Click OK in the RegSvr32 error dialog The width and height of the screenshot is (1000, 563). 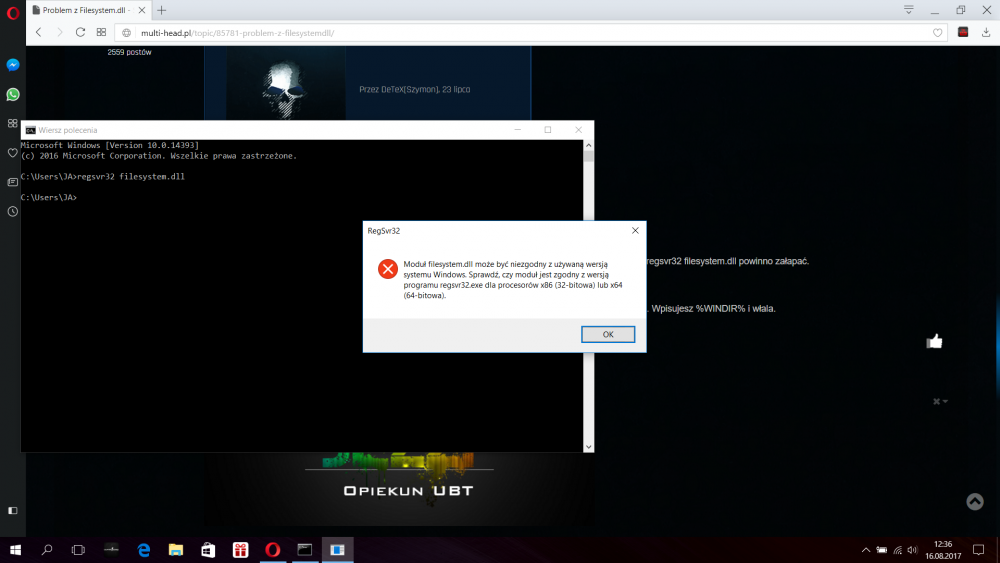click(608, 334)
